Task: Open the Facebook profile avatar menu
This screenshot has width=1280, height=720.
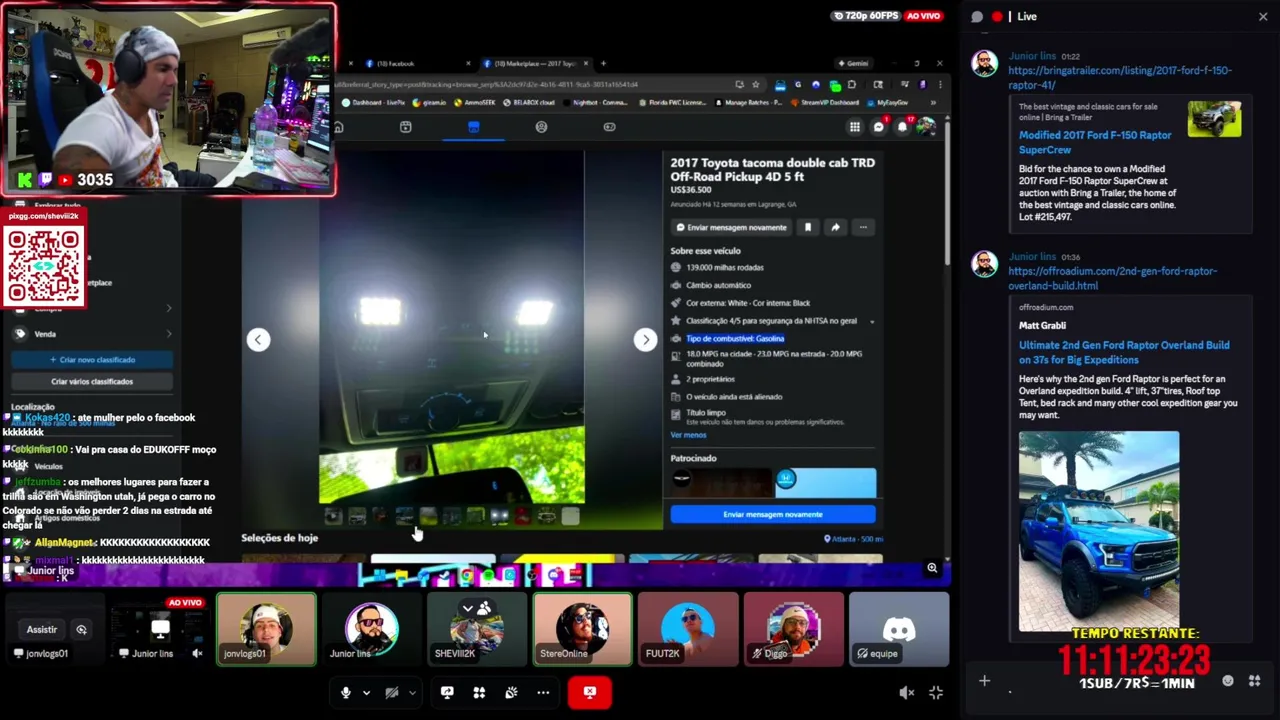Action: point(926,127)
